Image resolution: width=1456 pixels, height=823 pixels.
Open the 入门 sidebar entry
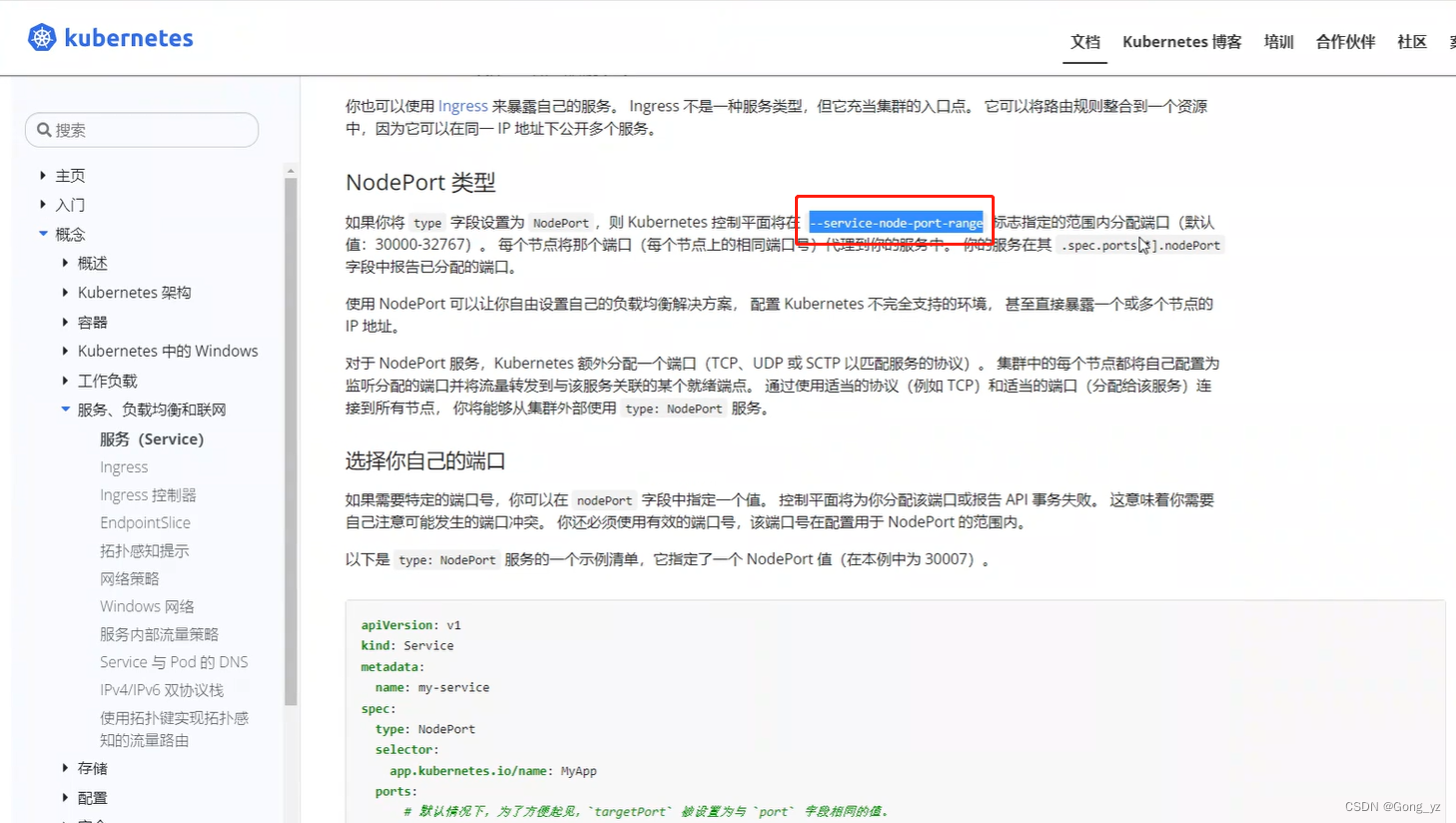point(70,205)
